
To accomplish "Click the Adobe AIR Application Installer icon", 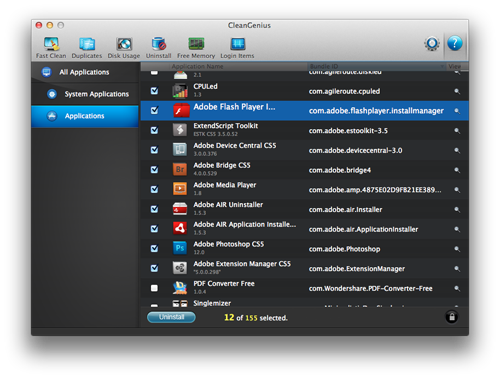I will [x=180, y=228].
